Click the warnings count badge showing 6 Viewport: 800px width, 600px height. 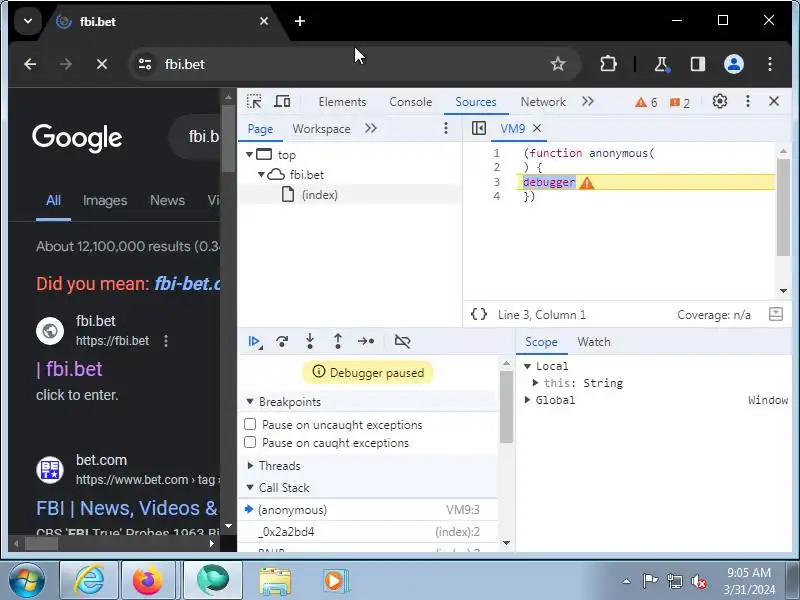point(646,103)
